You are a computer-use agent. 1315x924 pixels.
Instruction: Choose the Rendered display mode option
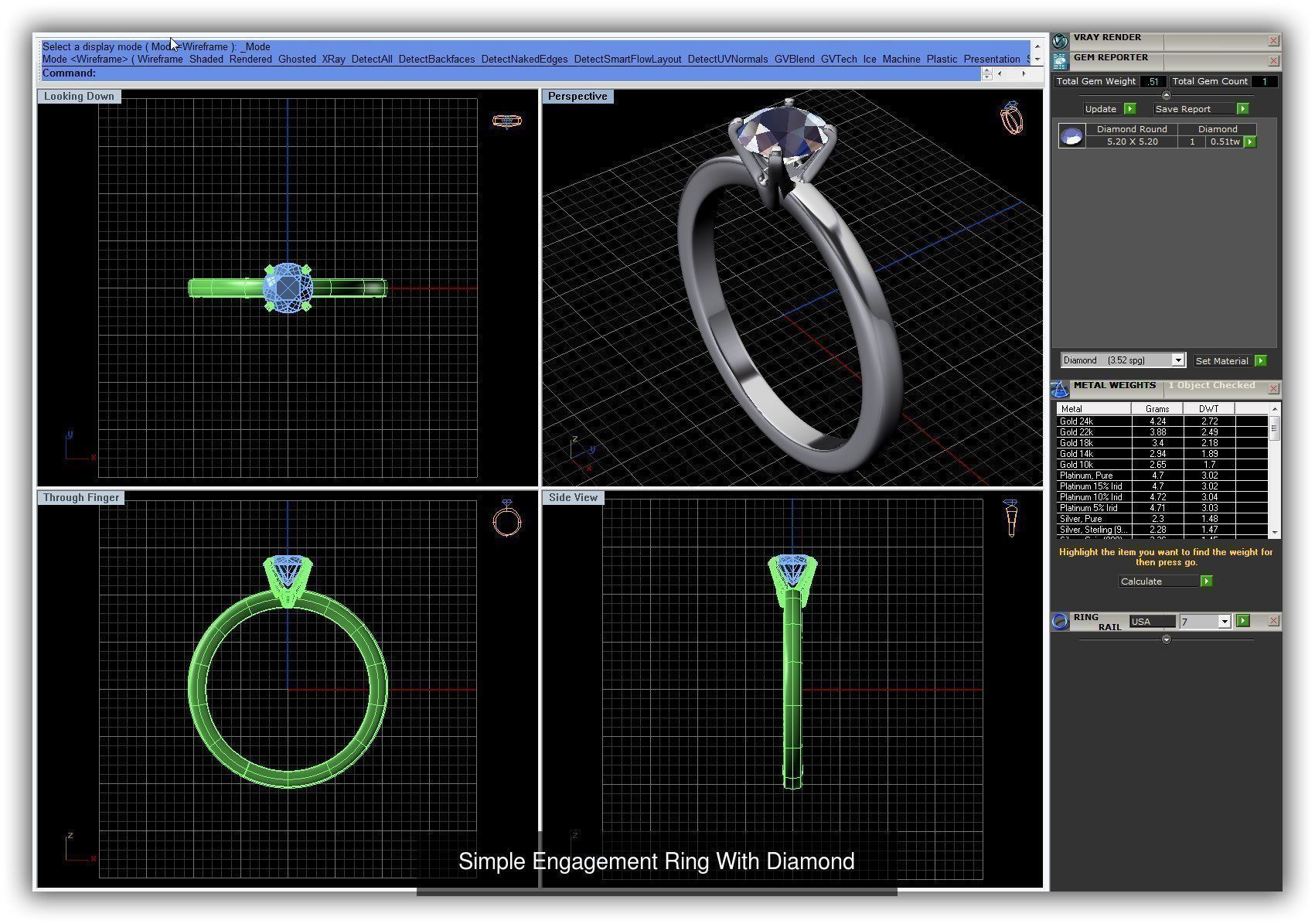click(250, 60)
